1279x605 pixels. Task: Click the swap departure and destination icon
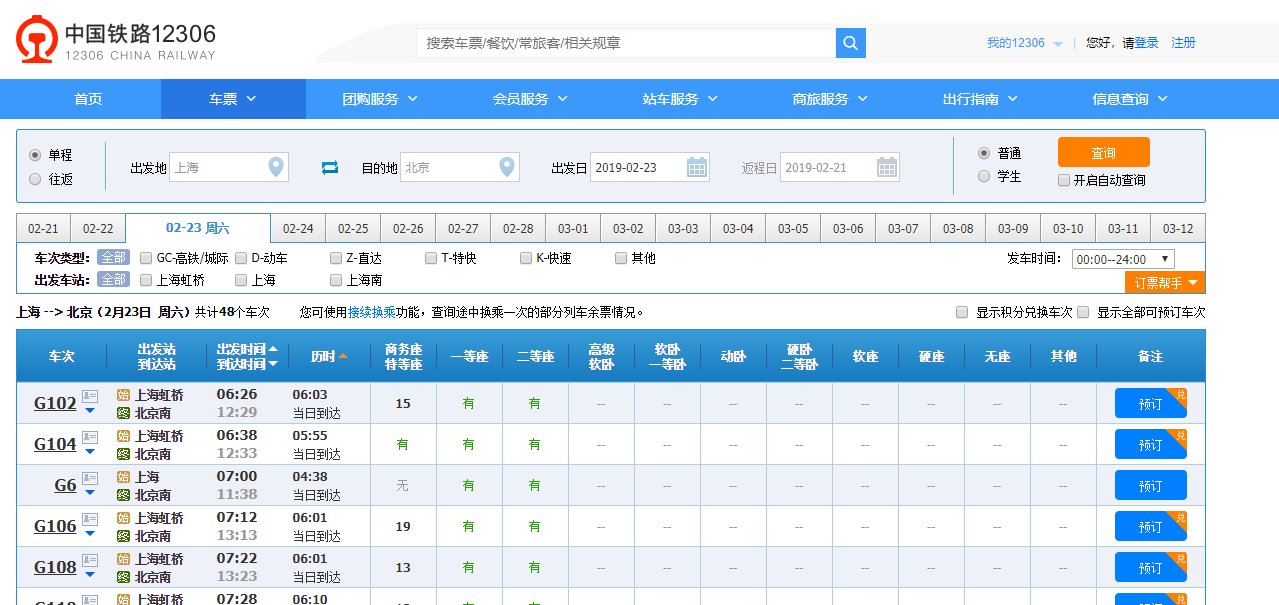coord(329,167)
